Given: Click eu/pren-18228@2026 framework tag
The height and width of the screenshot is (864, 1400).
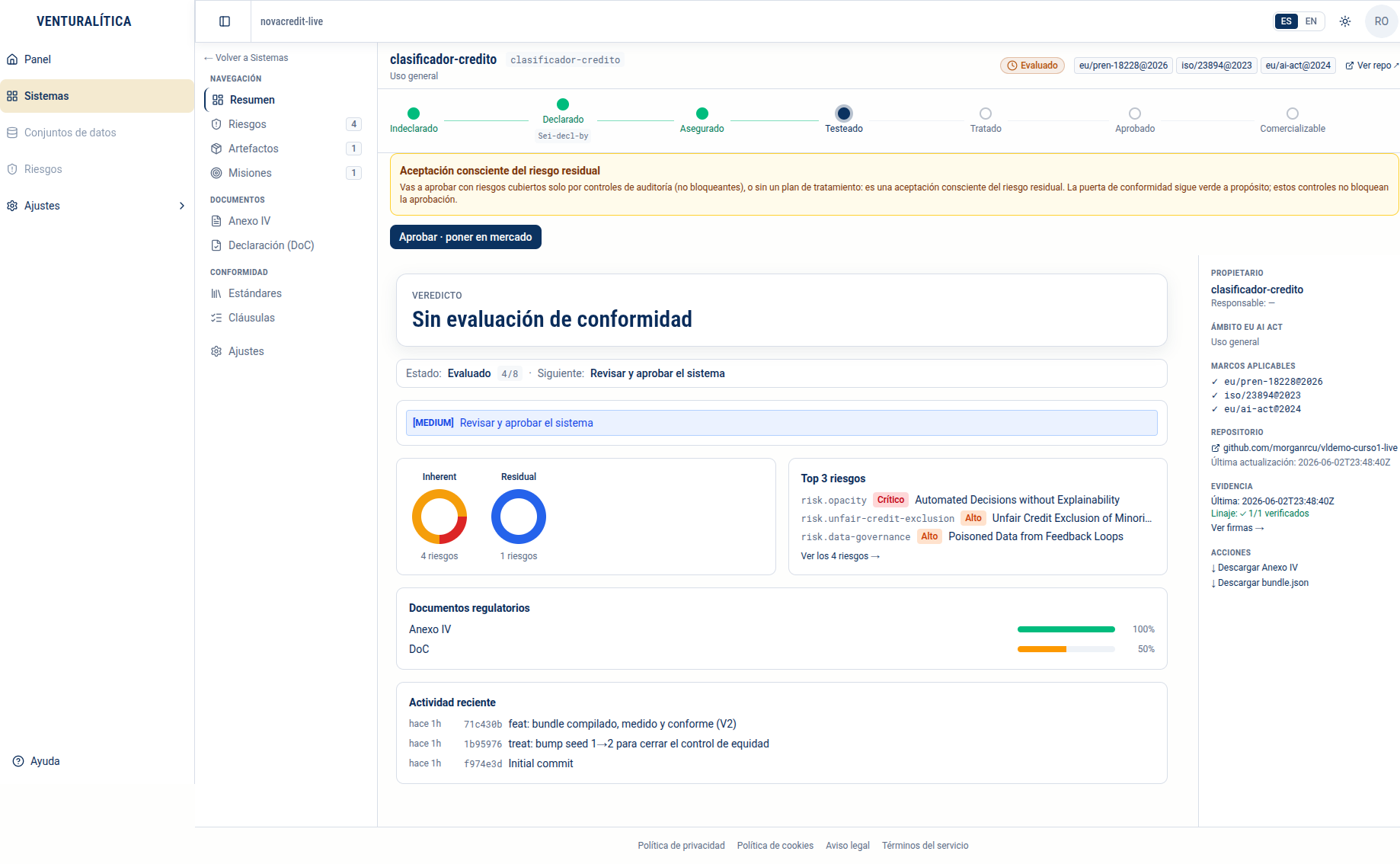Looking at the screenshot, I should tap(1123, 66).
